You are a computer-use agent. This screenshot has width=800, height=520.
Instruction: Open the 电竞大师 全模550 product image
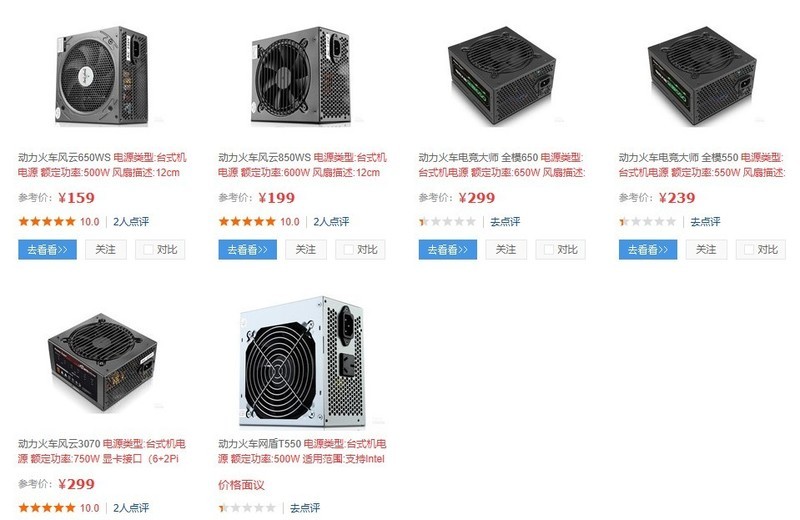click(x=702, y=76)
